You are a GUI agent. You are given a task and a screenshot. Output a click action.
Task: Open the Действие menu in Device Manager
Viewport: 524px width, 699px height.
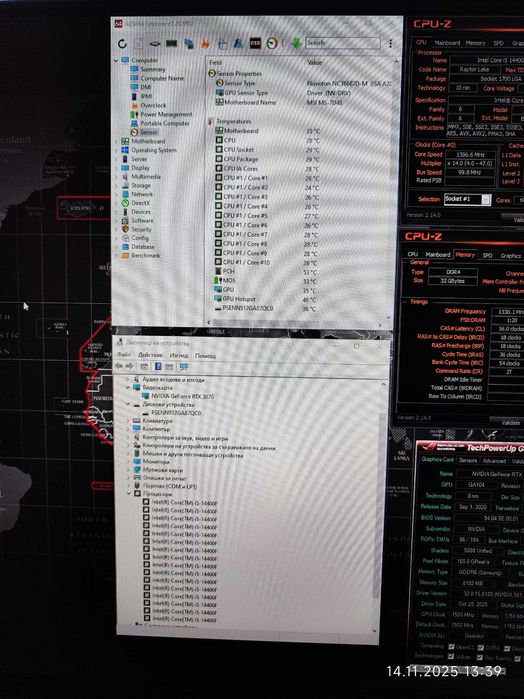[150, 355]
